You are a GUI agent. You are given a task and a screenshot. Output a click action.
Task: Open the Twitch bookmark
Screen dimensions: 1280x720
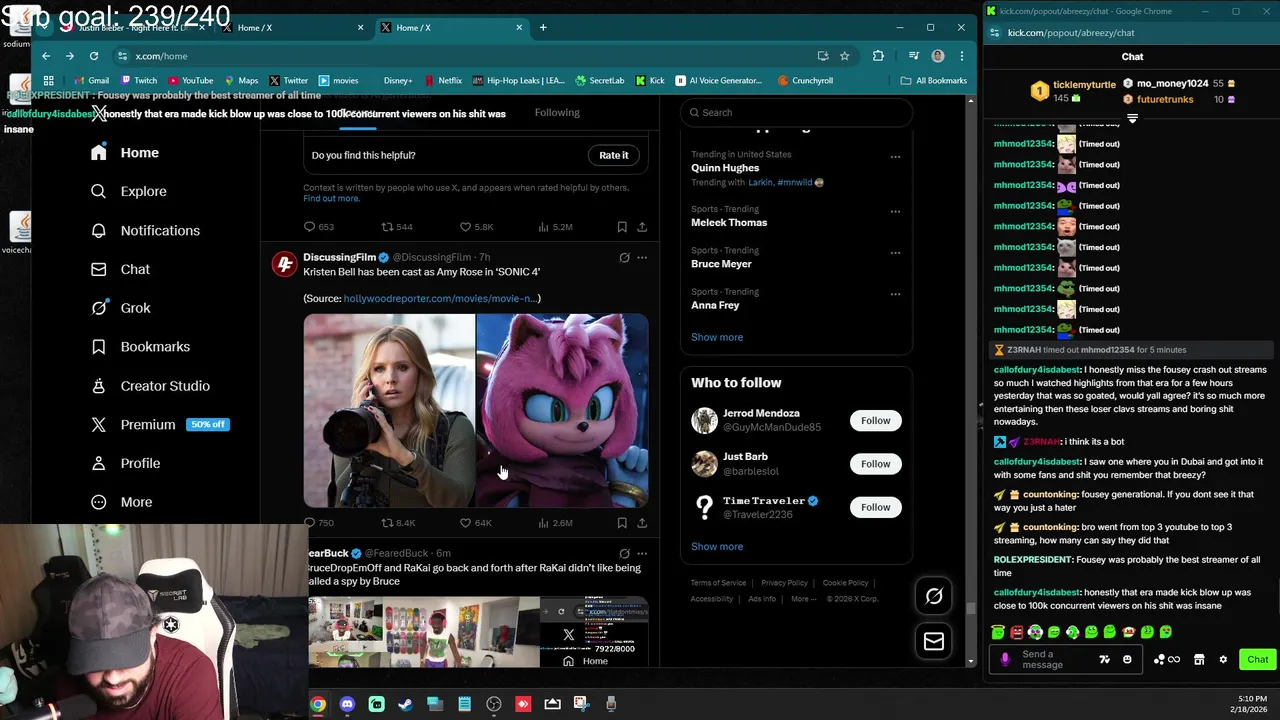coord(139,80)
